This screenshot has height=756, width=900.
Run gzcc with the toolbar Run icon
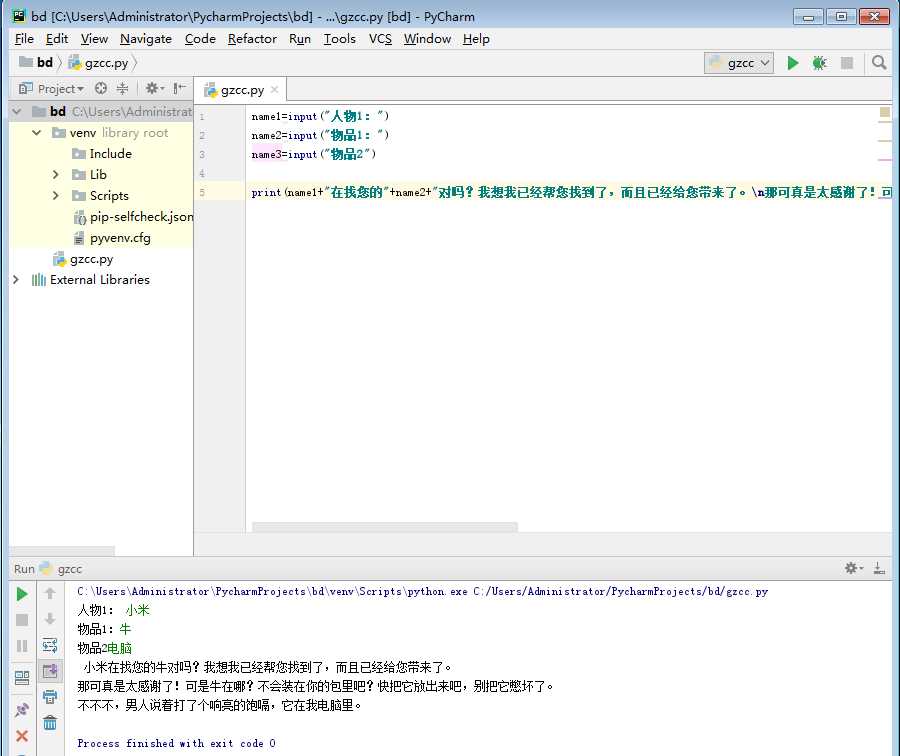click(793, 63)
